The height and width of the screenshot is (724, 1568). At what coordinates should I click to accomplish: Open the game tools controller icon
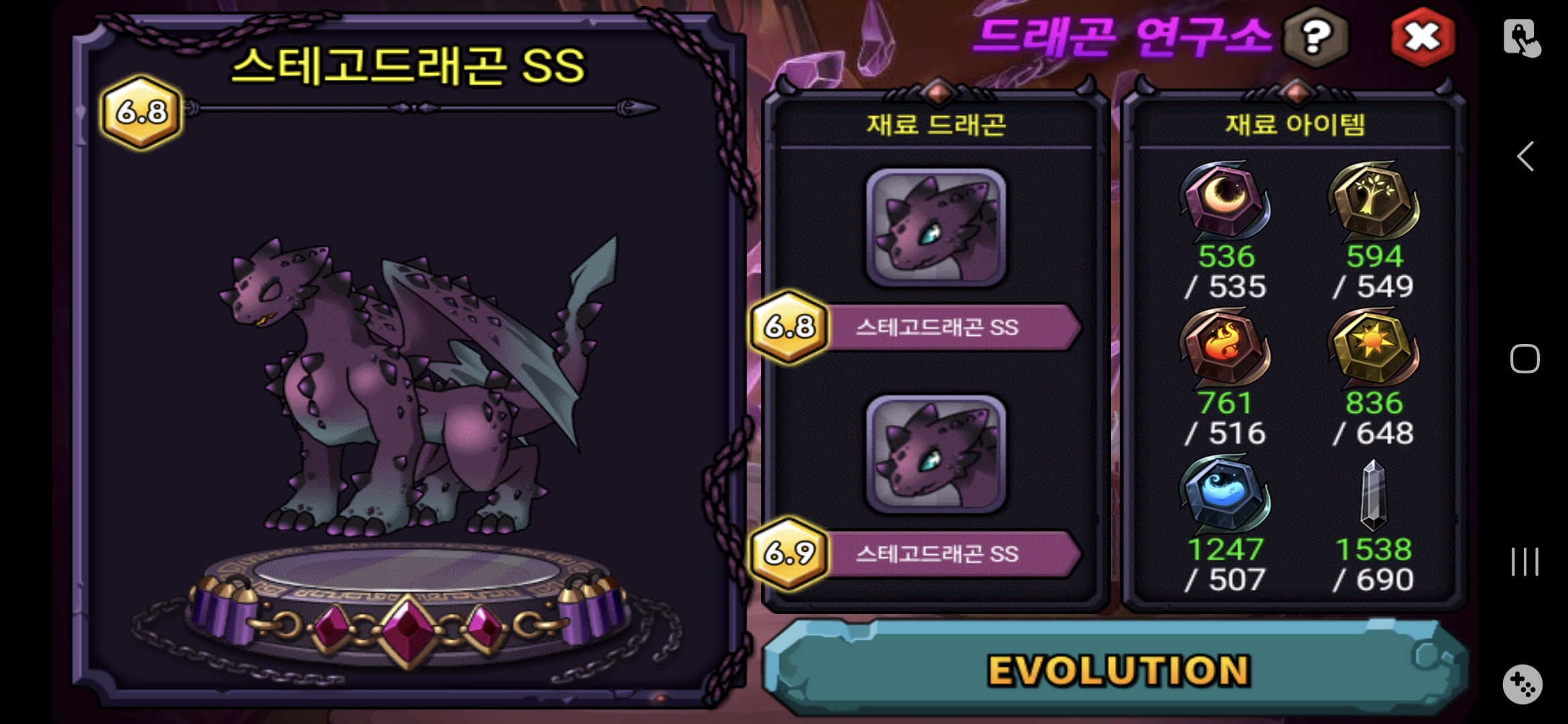click(1522, 684)
